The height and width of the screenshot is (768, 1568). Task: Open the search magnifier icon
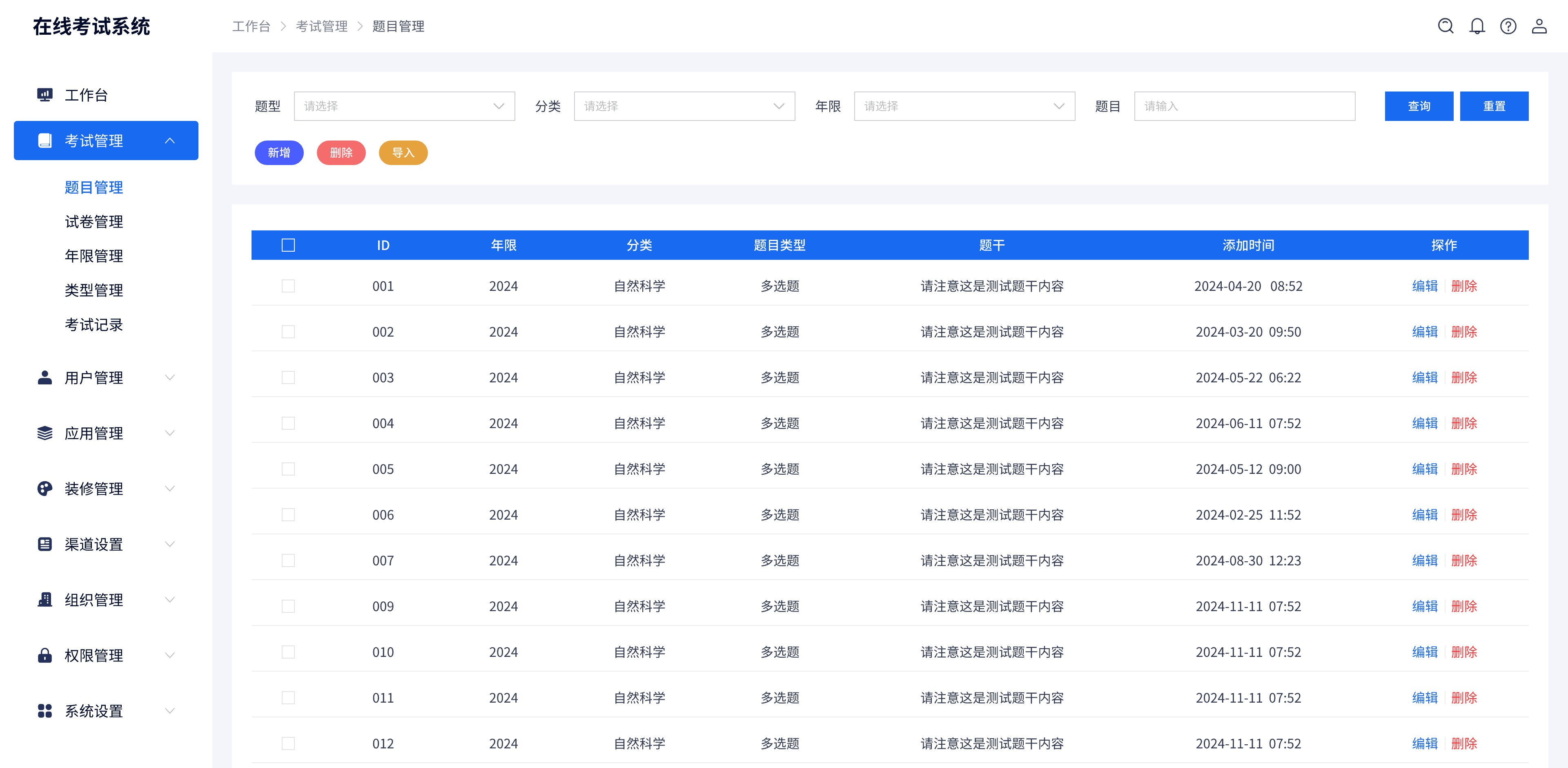[x=1445, y=26]
